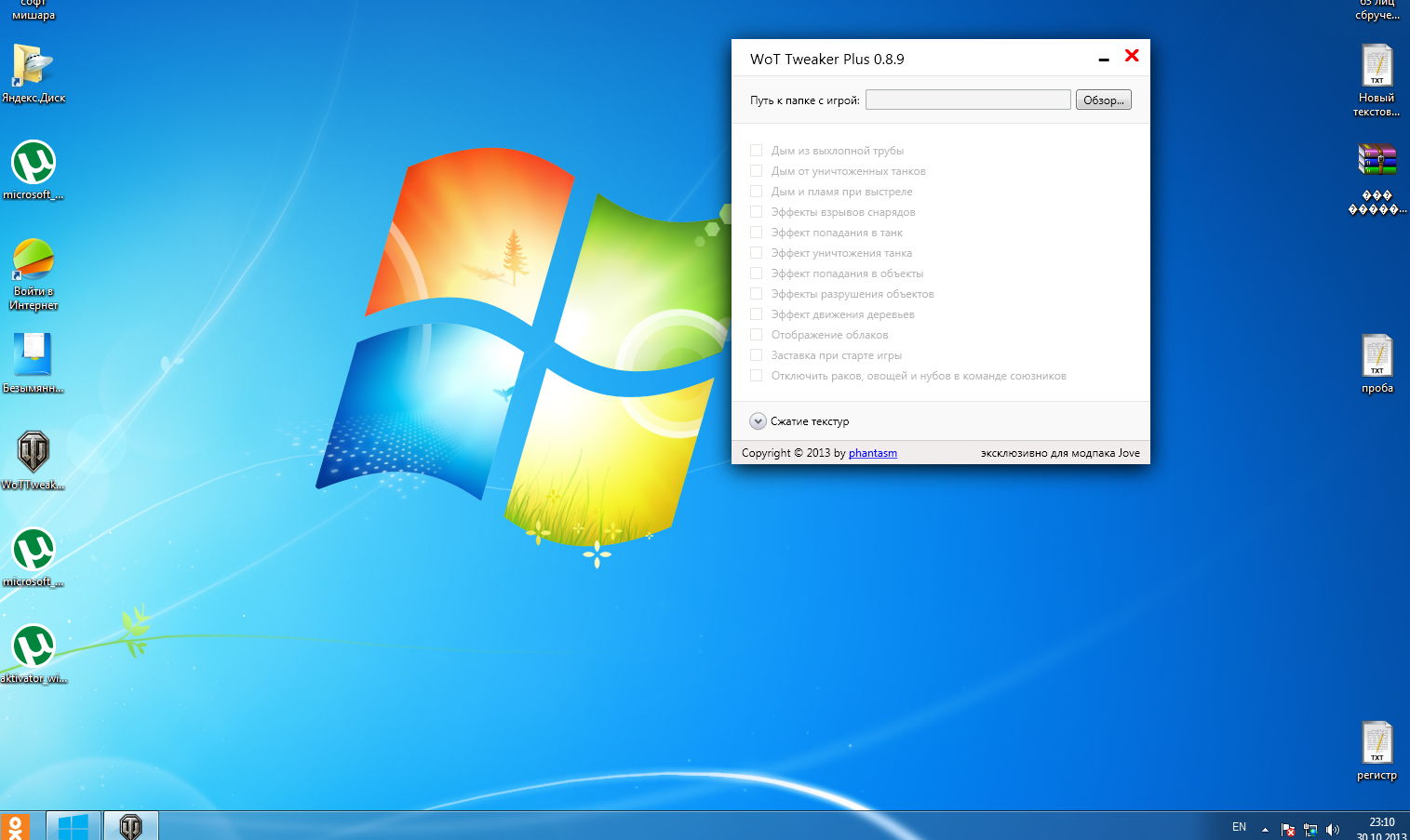Toggle Дым и пламя при выстреле checkbox
Image resolution: width=1410 pixels, height=840 pixels.
[x=756, y=192]
